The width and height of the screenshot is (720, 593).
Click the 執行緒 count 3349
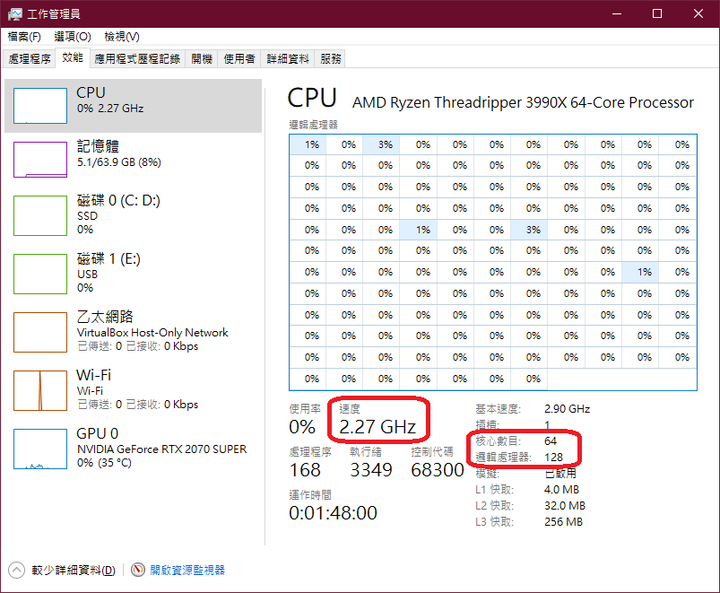point(371,470)
